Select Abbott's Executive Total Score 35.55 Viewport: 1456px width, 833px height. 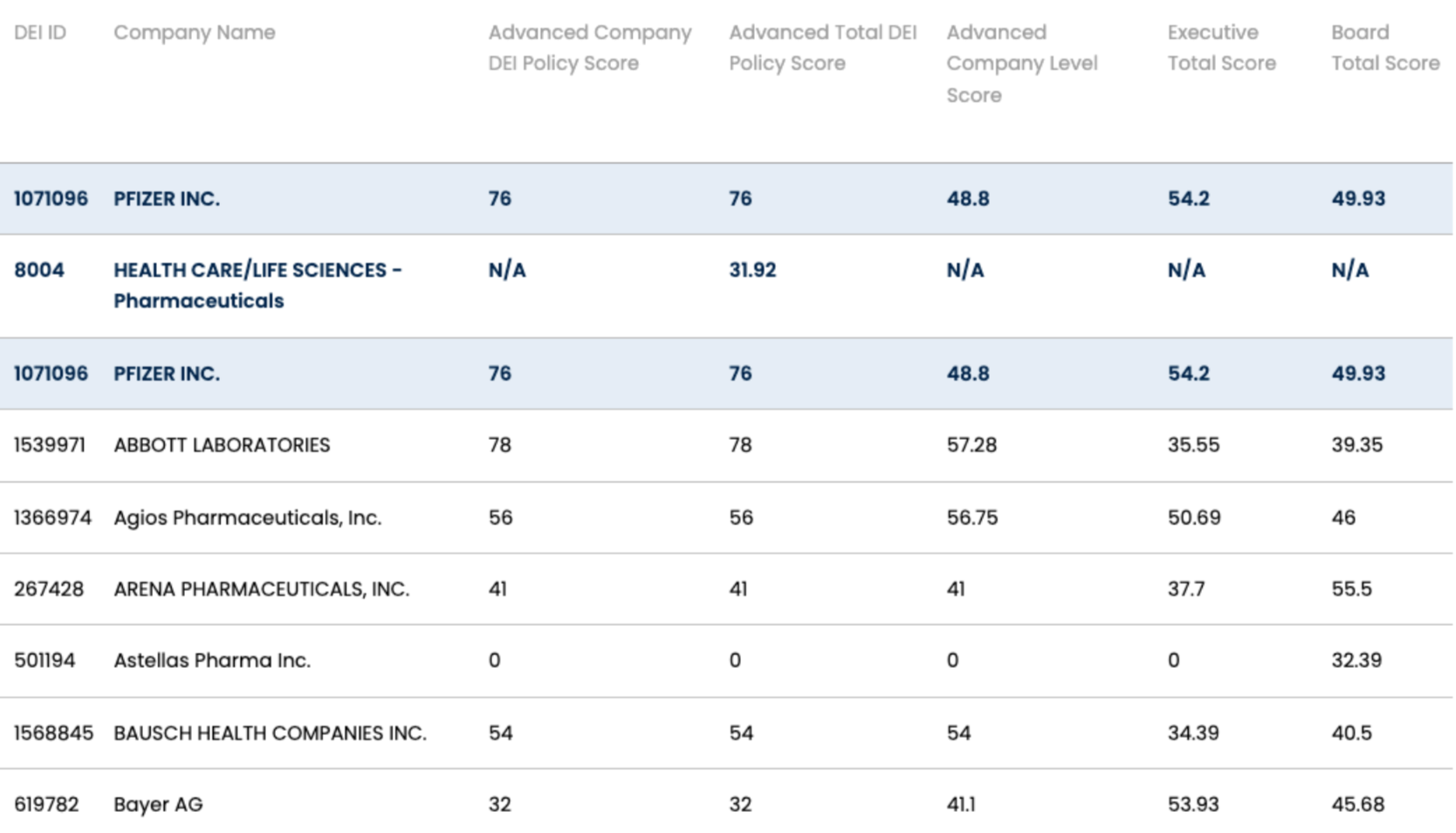(x=1193, y=445)
